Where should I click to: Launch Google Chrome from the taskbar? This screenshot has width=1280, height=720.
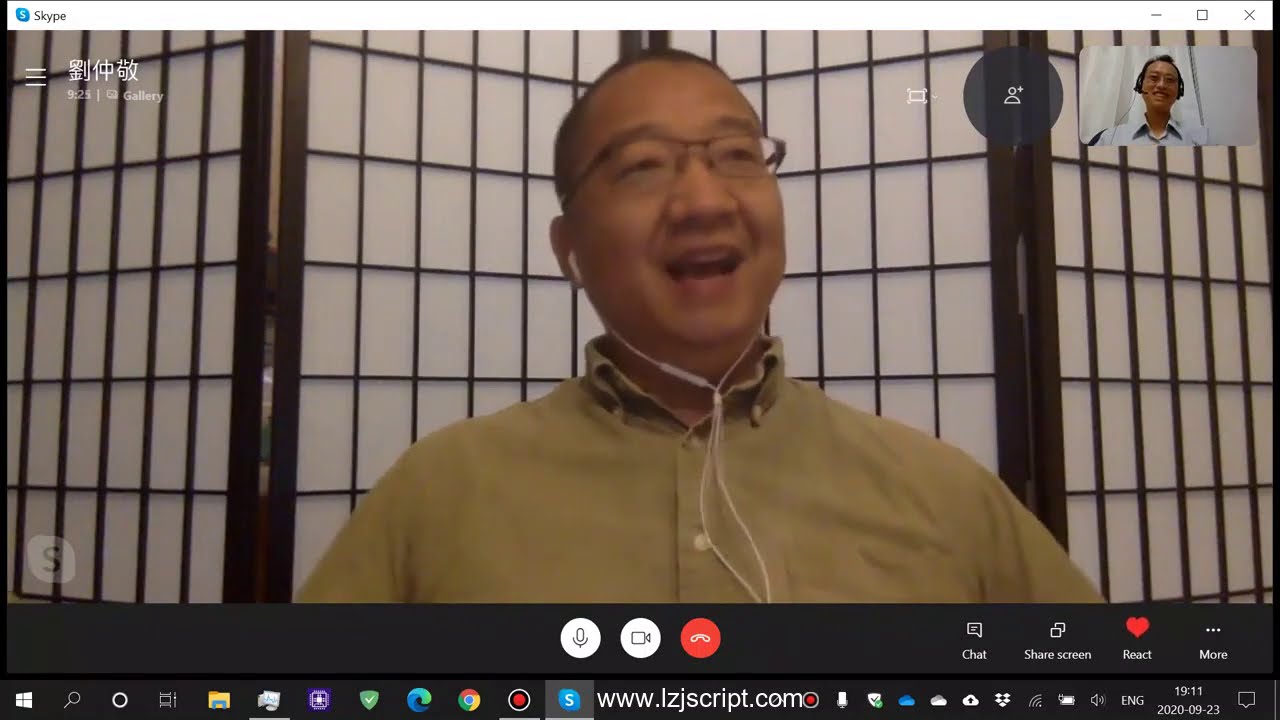pos(469,700)
